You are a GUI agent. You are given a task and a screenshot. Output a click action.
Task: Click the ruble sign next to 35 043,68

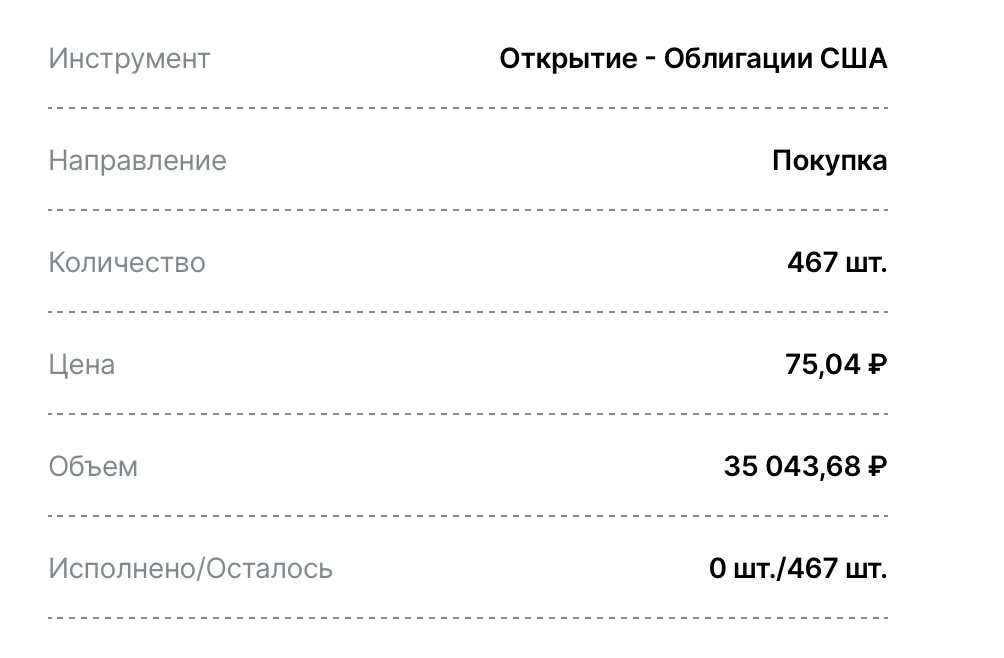[x=878, y=467]
